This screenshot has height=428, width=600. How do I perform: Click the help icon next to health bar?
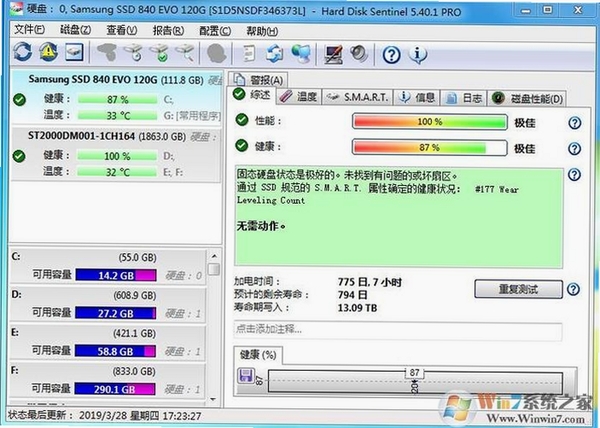point(574,148)
